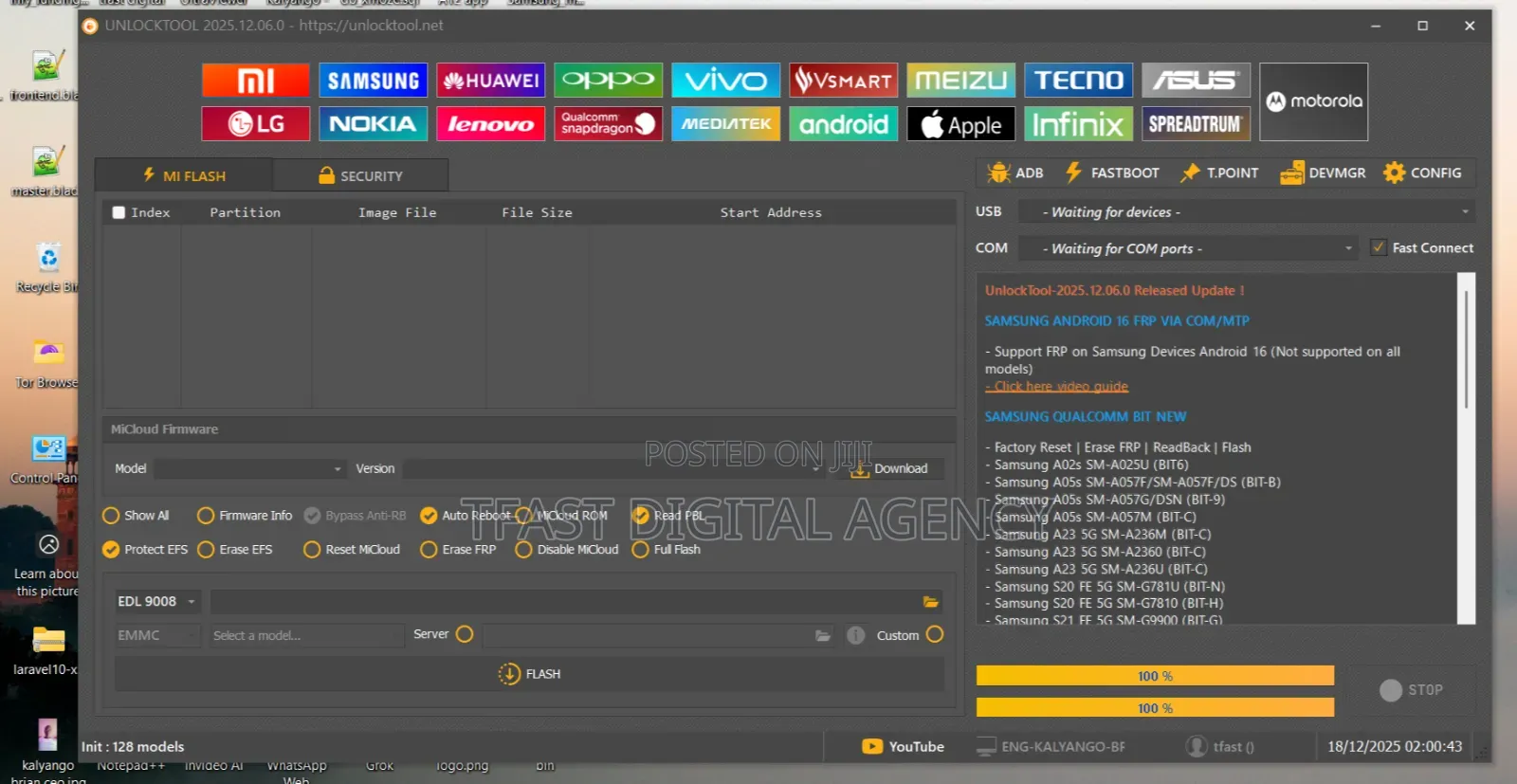The image size is (1517, 784).
Task: Select the Firmware Info radio option
Action: click(x=245, y=516)
